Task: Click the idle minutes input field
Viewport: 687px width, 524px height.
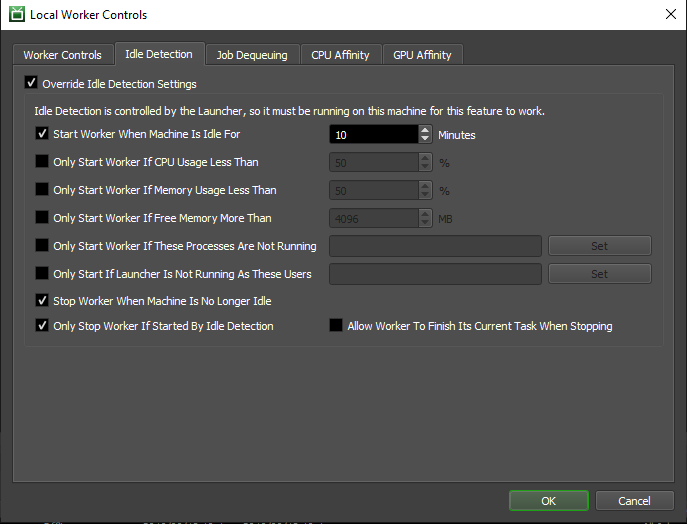Action: click(372, 135)
